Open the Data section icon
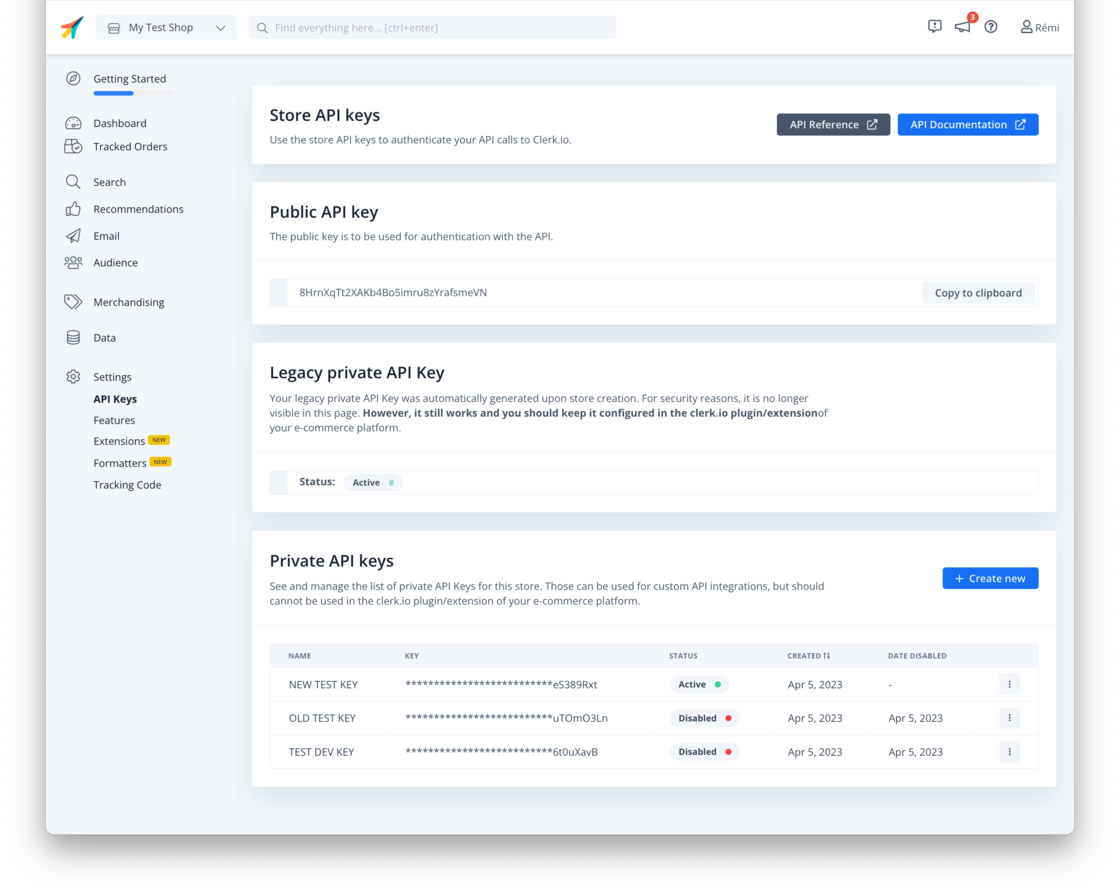The width and height of the screenshot is (1120, 895). 73,337
